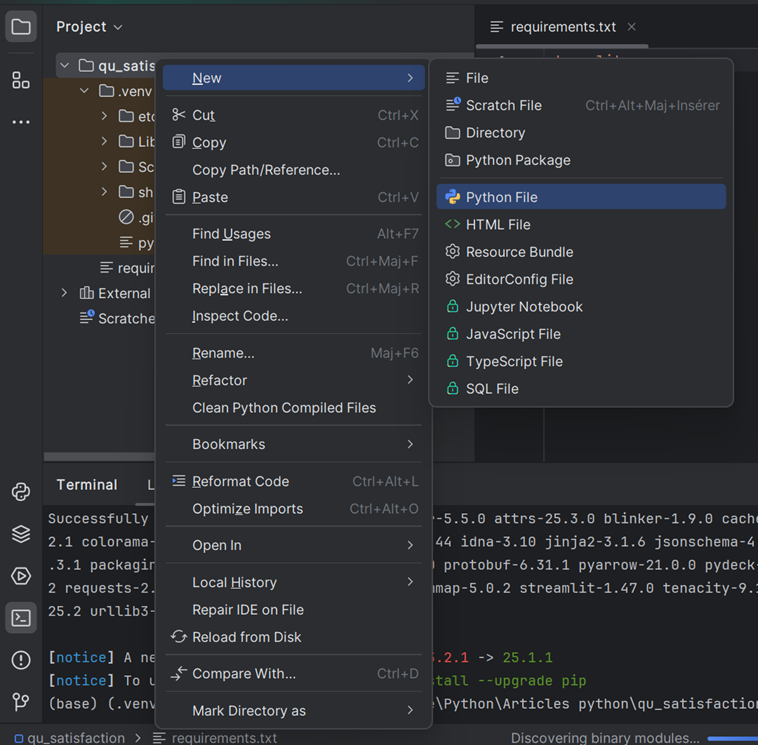
Task: Open the Python Console tool icon
Action: pos(21,492)
